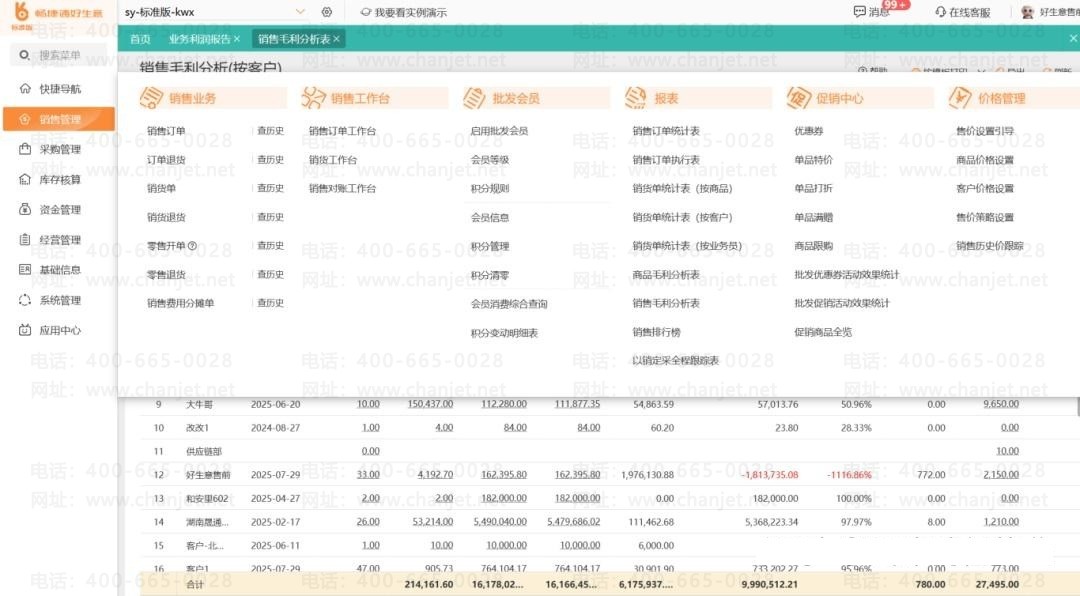Open the 消息 messages icon
The height and width of the screenshot is (596, 1080).
pyautogui.click(x=859, y=12)
